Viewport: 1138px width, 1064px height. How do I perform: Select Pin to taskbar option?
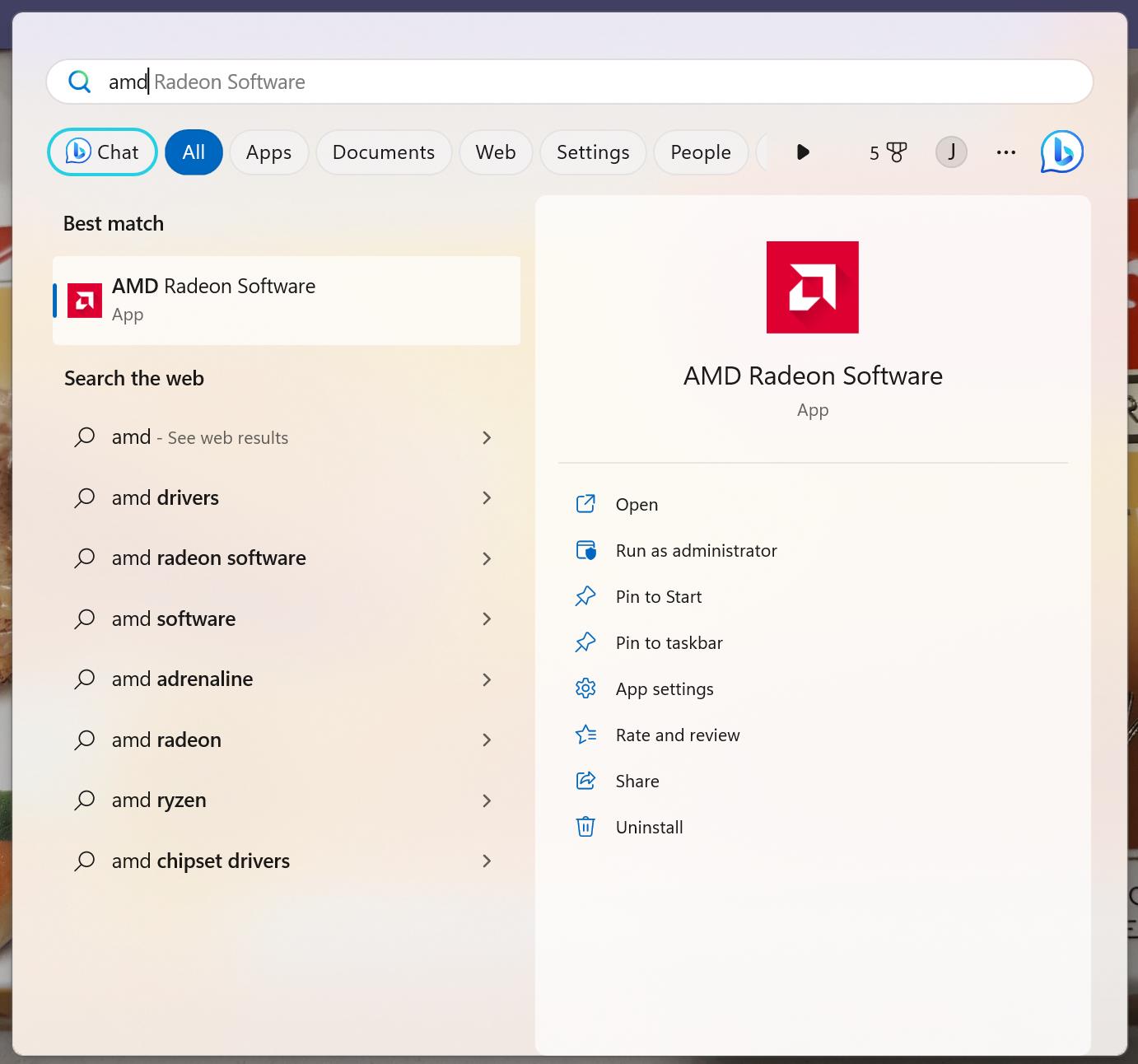click(x=669, y=643)
